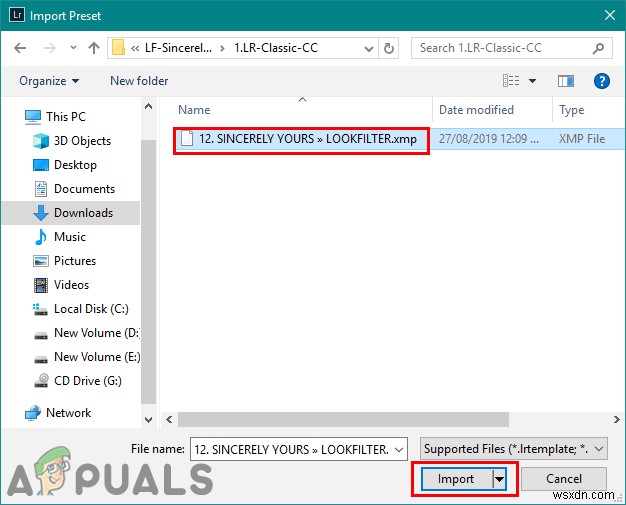The image size is (626, 505).
Task: Open the Organize menu
Action: 49,81
